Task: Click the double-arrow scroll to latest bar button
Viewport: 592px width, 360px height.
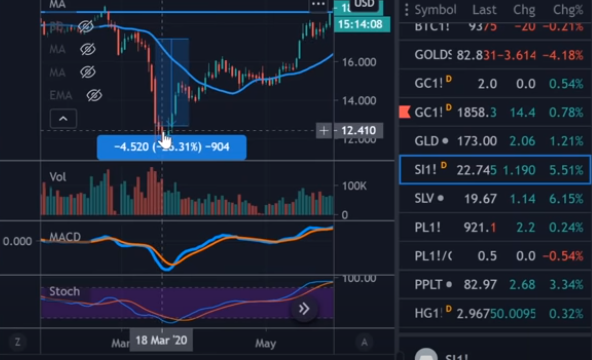Action: [x=304, y=309]
